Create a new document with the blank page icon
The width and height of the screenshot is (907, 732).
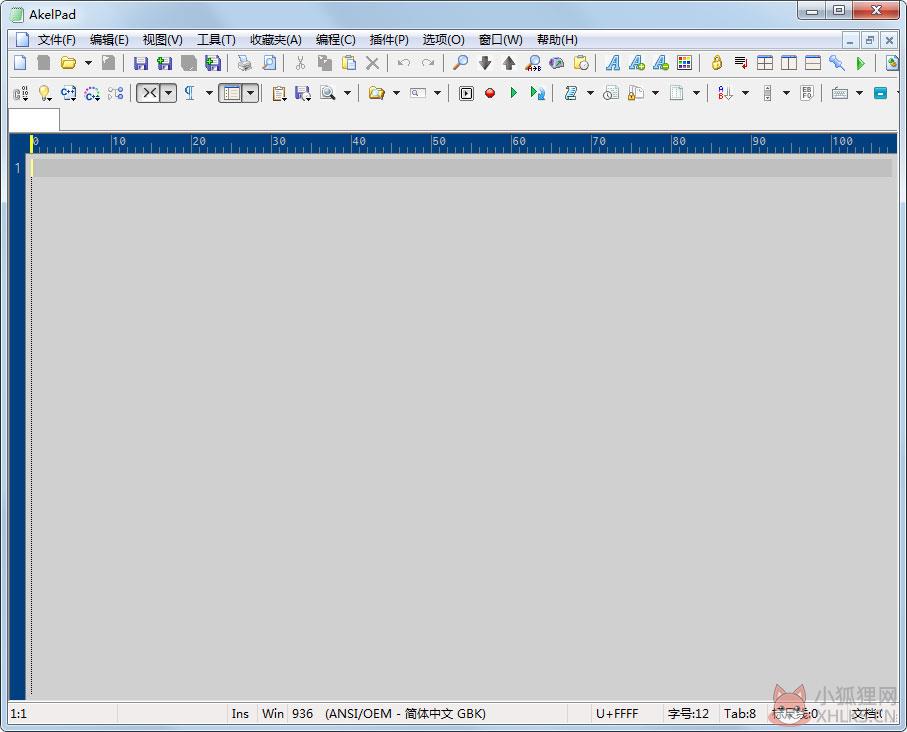[x=20, y=62]
